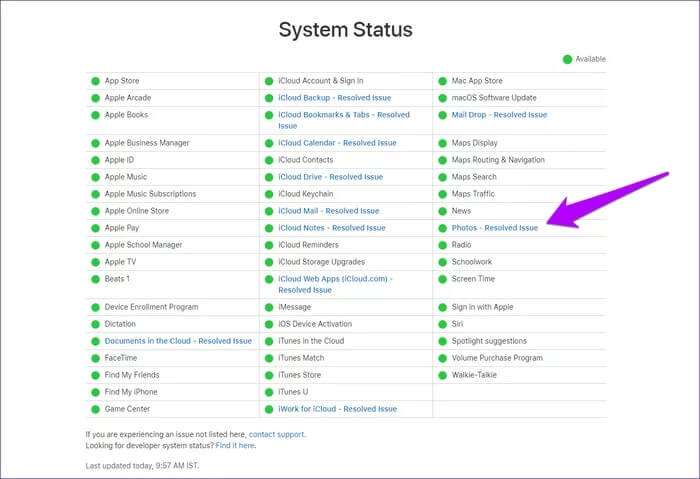Click the status dot for Apple Music

point(95,177)
